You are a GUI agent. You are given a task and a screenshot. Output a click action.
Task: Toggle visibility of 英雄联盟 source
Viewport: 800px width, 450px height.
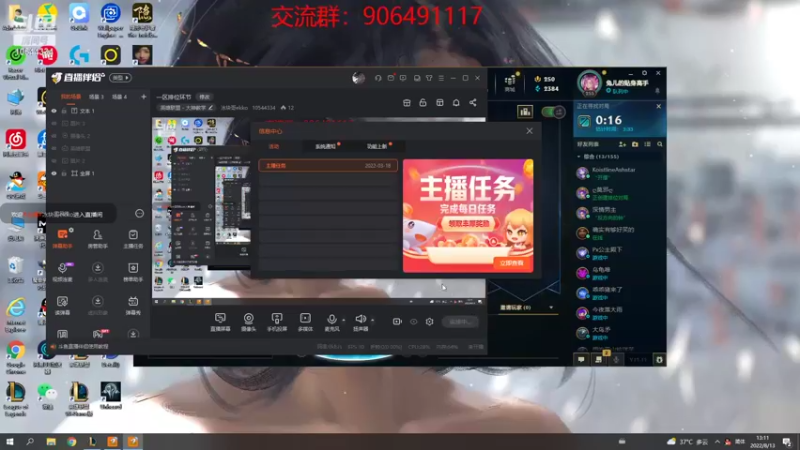tap(54, 148)
